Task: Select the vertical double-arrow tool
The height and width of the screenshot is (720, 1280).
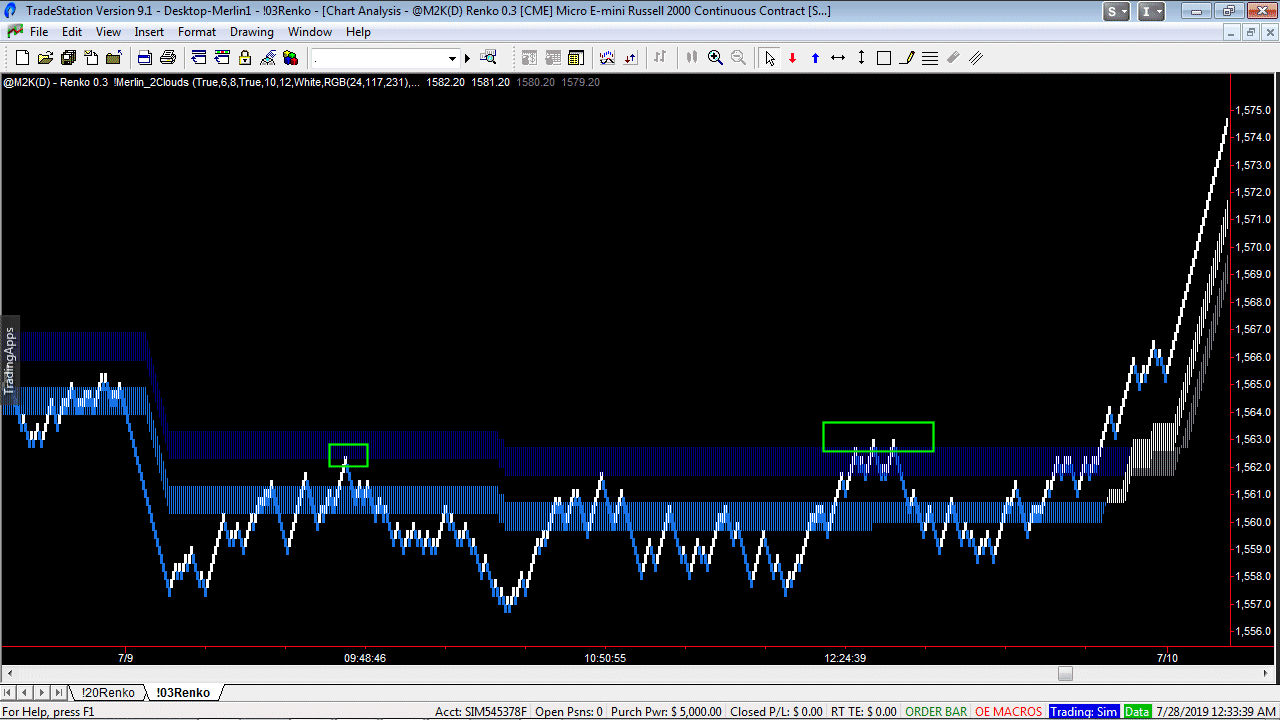Action: click(861, 58)
